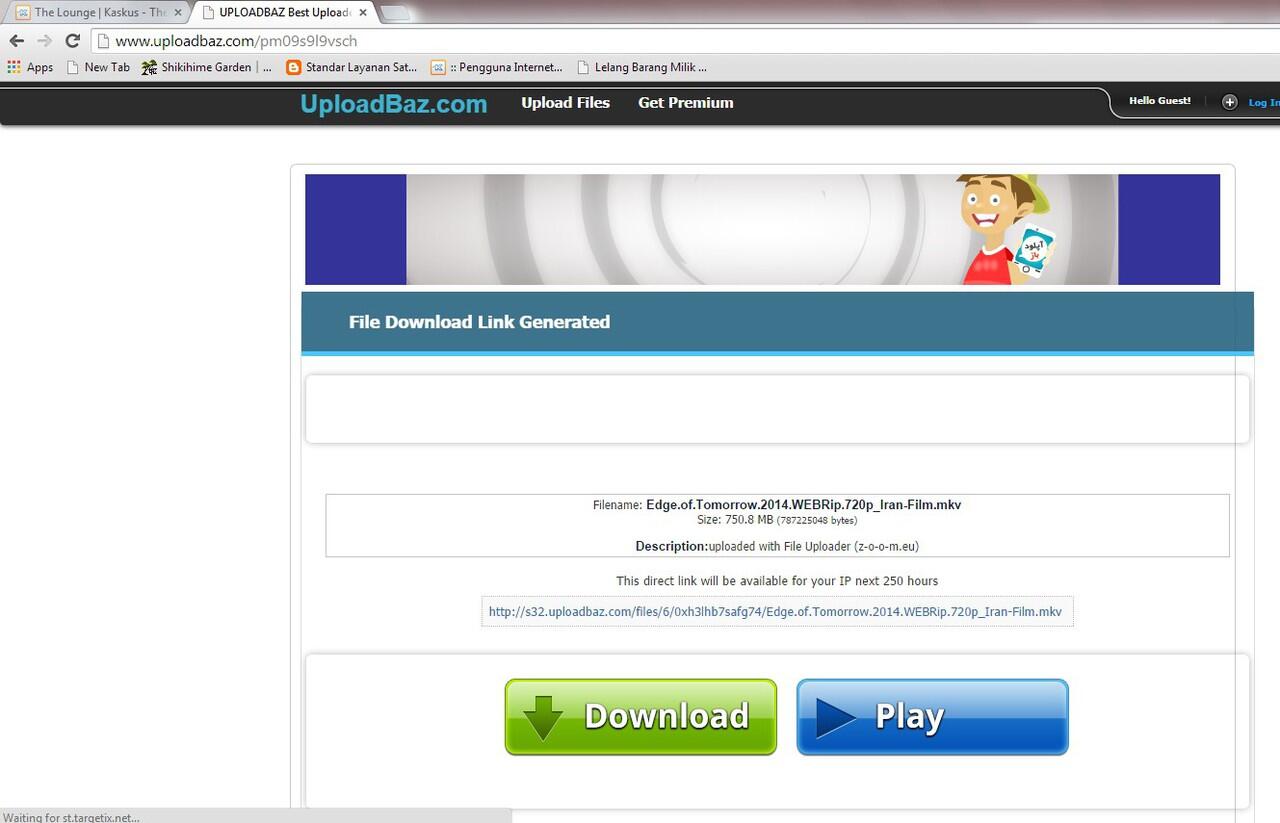1280x823 pixels.
Task: Click the browser back arrow
Action: coord(16,41)
